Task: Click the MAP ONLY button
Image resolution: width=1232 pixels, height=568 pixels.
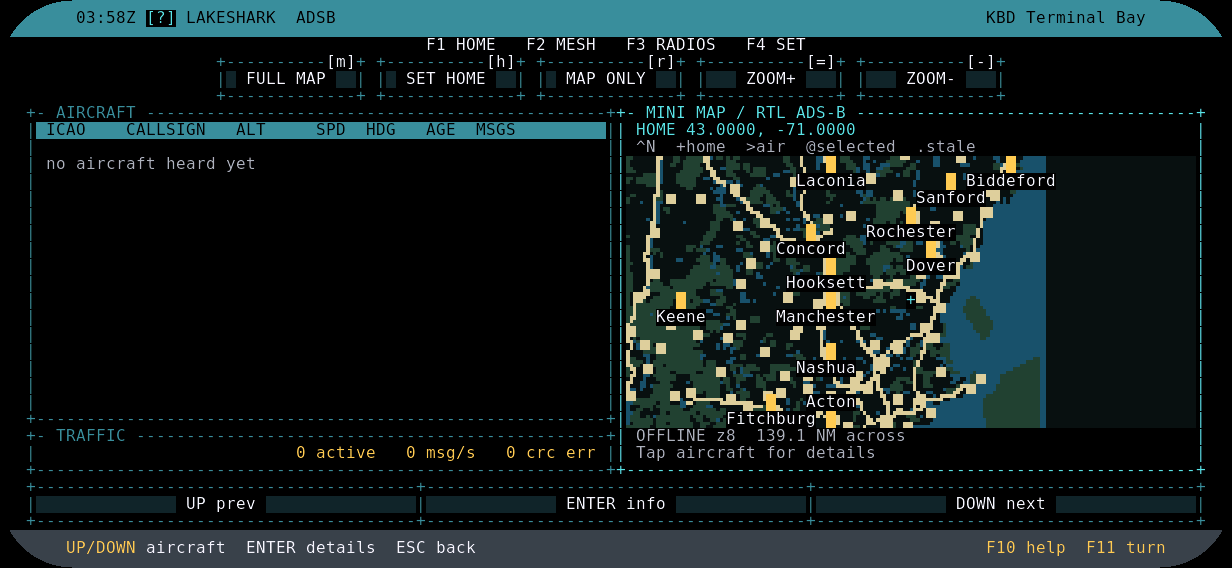Action: pos(611,79)
